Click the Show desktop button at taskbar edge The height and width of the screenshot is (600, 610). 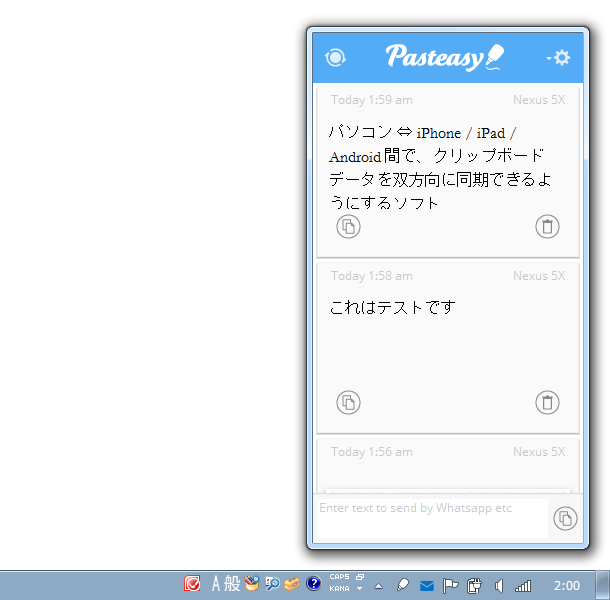coord(603,585)
